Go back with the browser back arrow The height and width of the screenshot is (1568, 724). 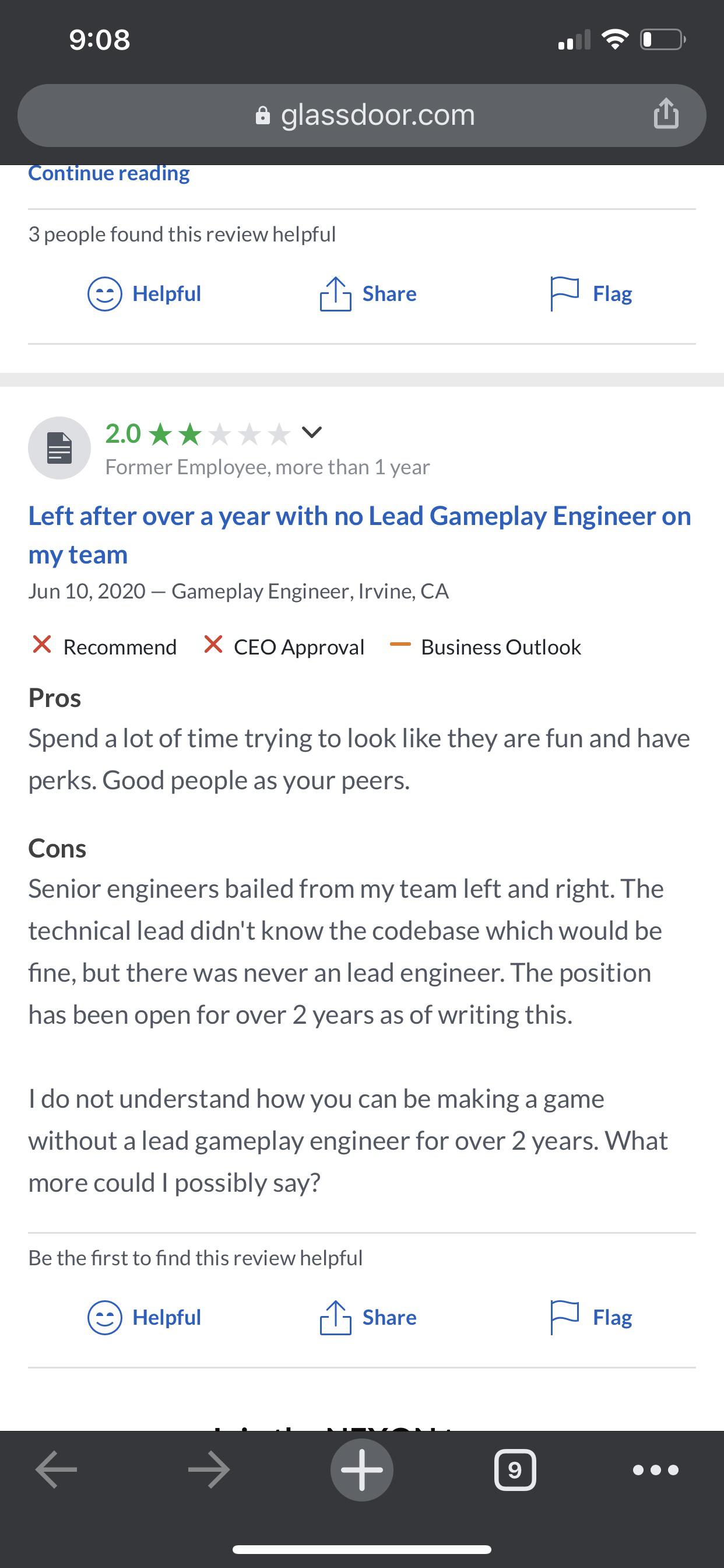pos(56,1470)
